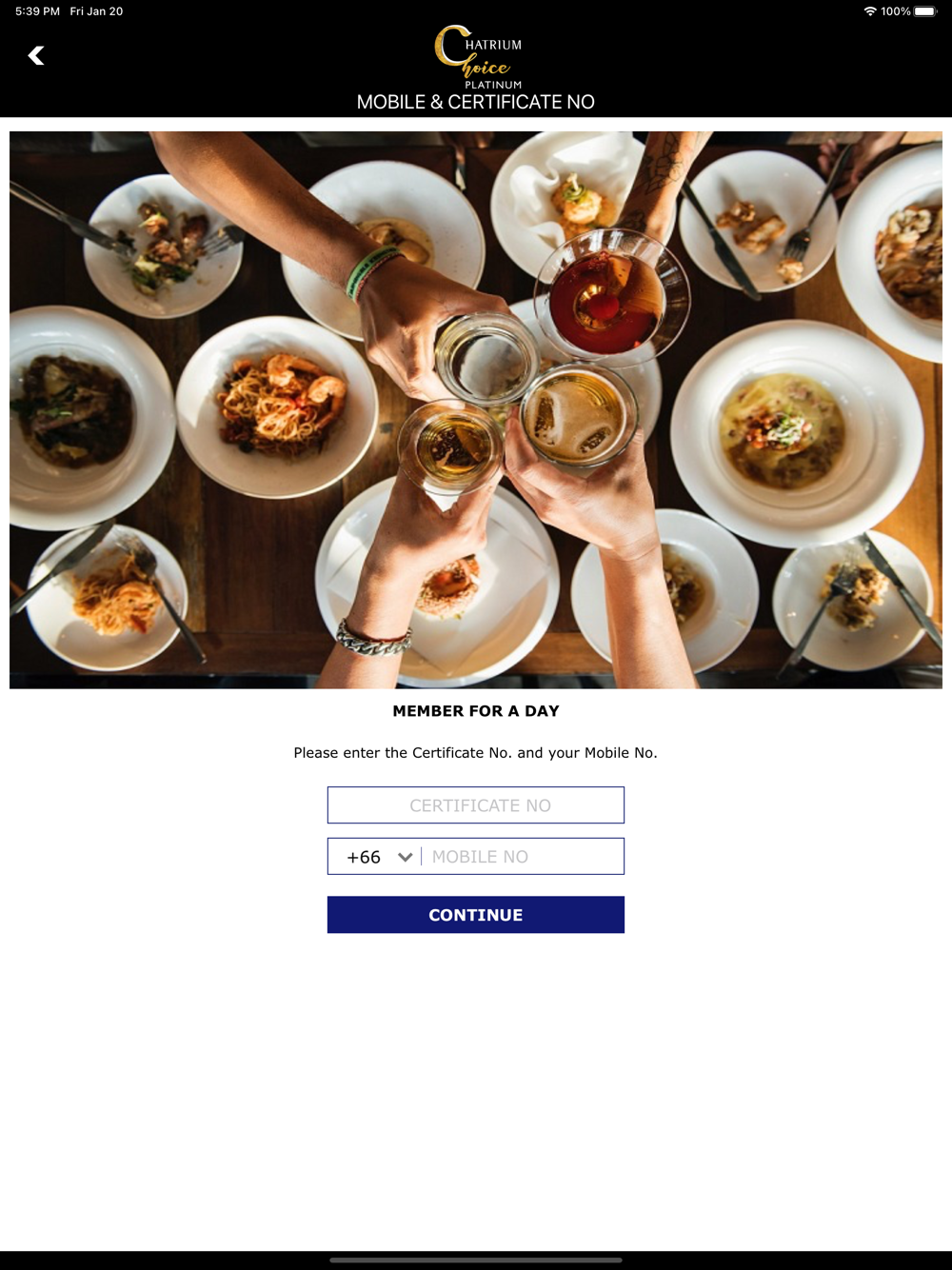Open the +66 country code dropdown
The width and height of the screenshot is (952, 1270).
click(x=375, y=857)
